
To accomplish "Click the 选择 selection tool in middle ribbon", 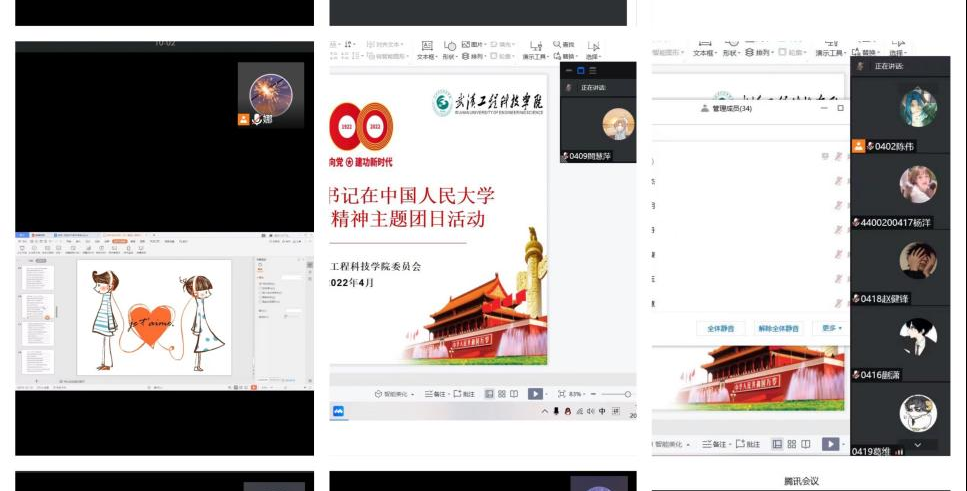I will coord(592,47).
